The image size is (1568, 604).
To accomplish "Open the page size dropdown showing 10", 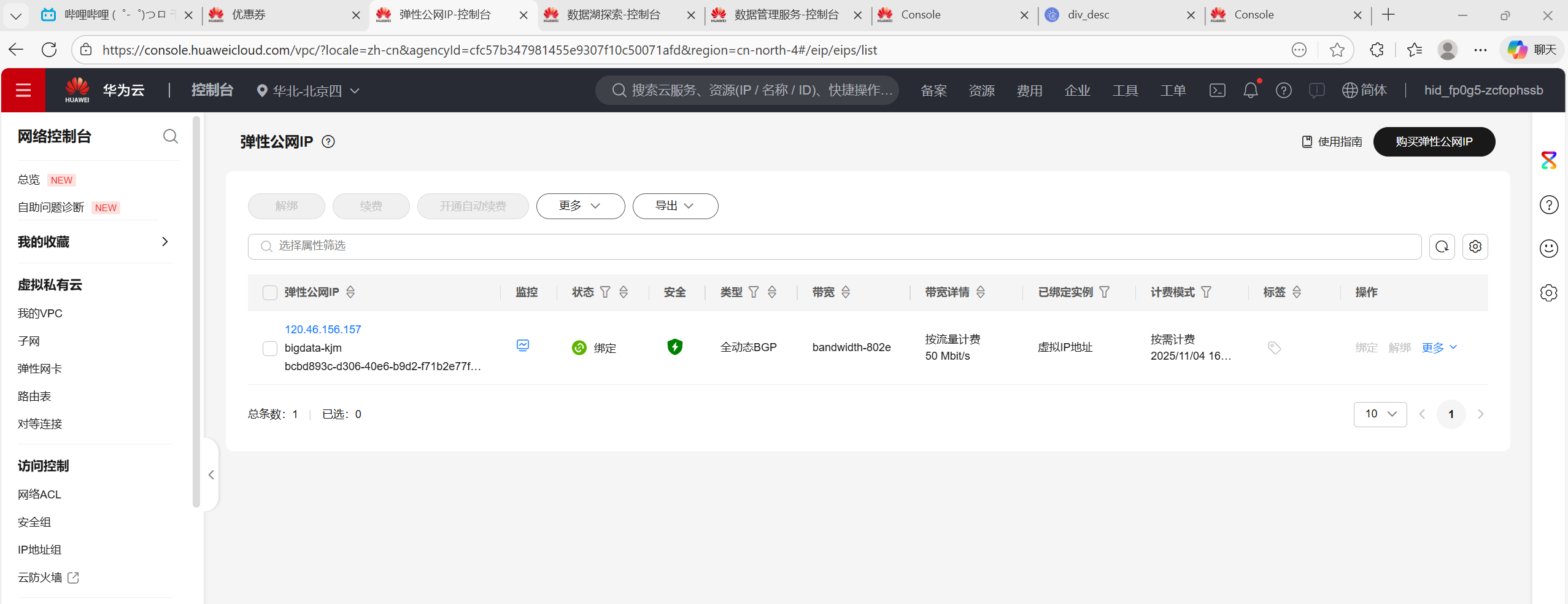I will coord(1380,414).
